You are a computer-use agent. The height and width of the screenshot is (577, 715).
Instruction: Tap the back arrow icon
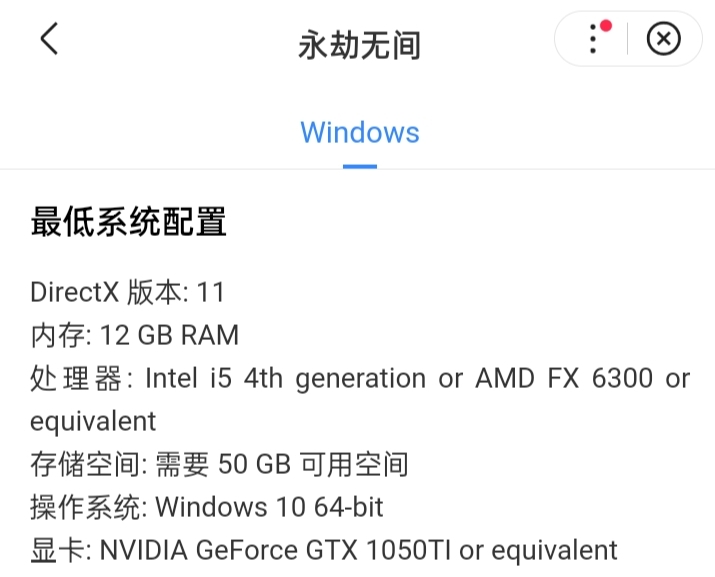point(49,39)
